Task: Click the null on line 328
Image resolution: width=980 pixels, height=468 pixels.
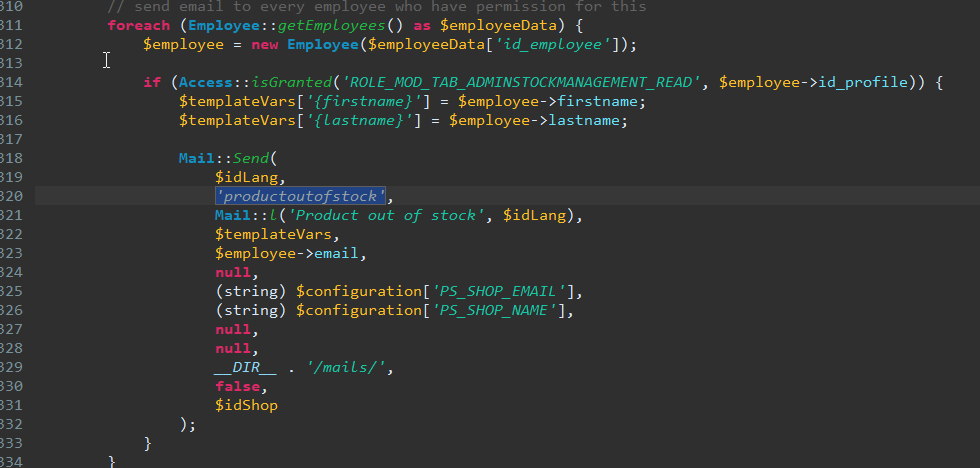Action: tap(233, 349)
